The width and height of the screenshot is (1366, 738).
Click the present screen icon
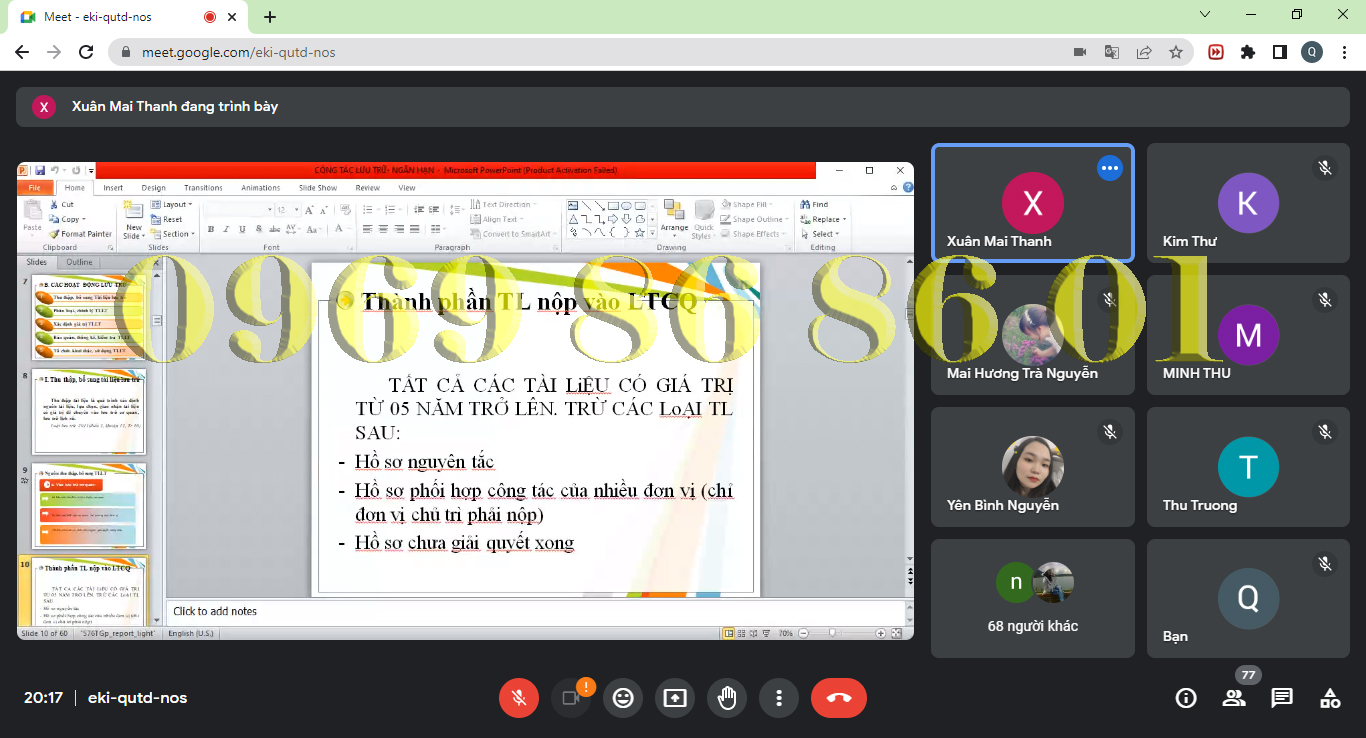675,698
